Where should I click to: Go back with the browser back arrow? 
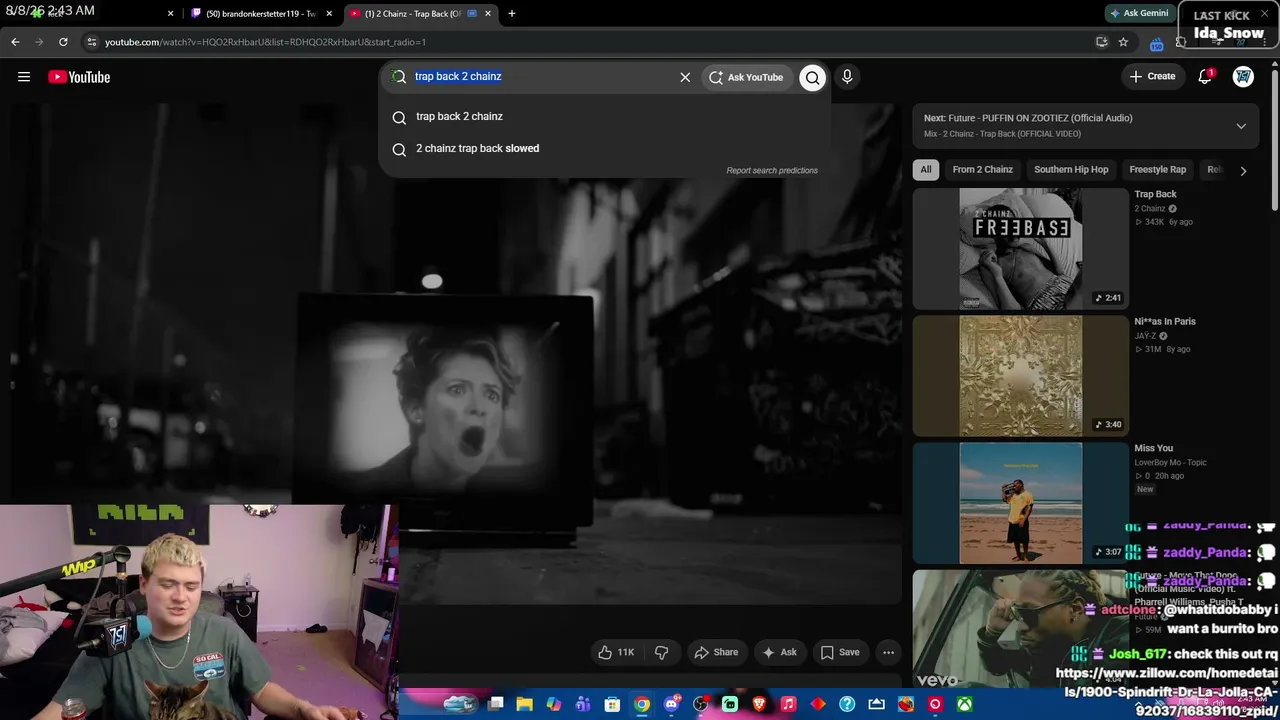pyautogui.click(x=15, y=42)
